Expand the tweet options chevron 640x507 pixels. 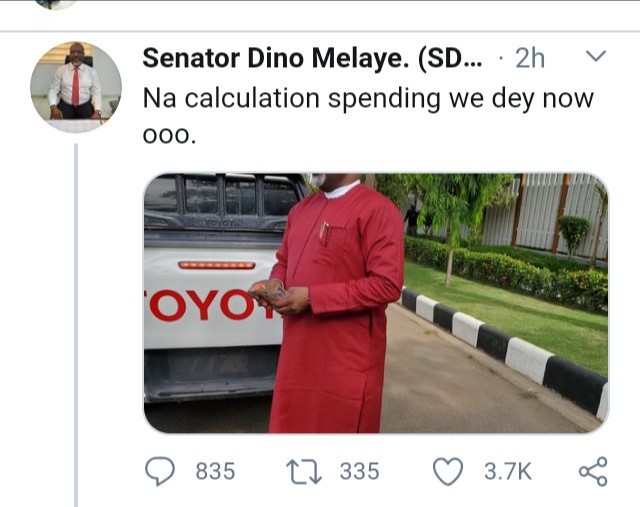pyautogui.click(x=596, y=55)
